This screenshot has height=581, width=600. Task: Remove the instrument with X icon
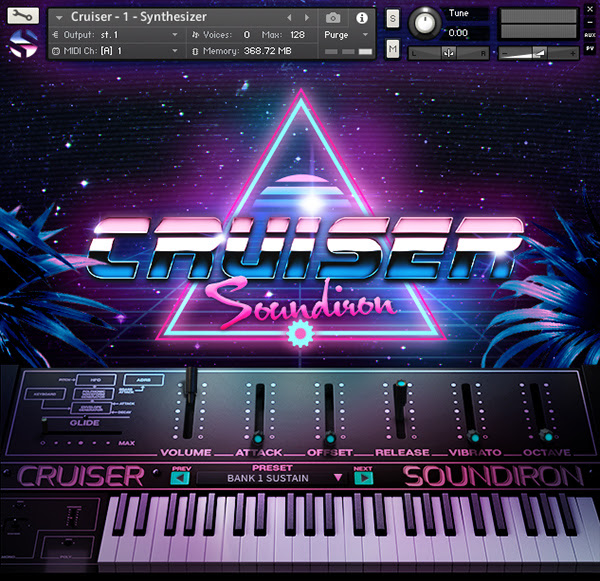(x=590, y=10)
